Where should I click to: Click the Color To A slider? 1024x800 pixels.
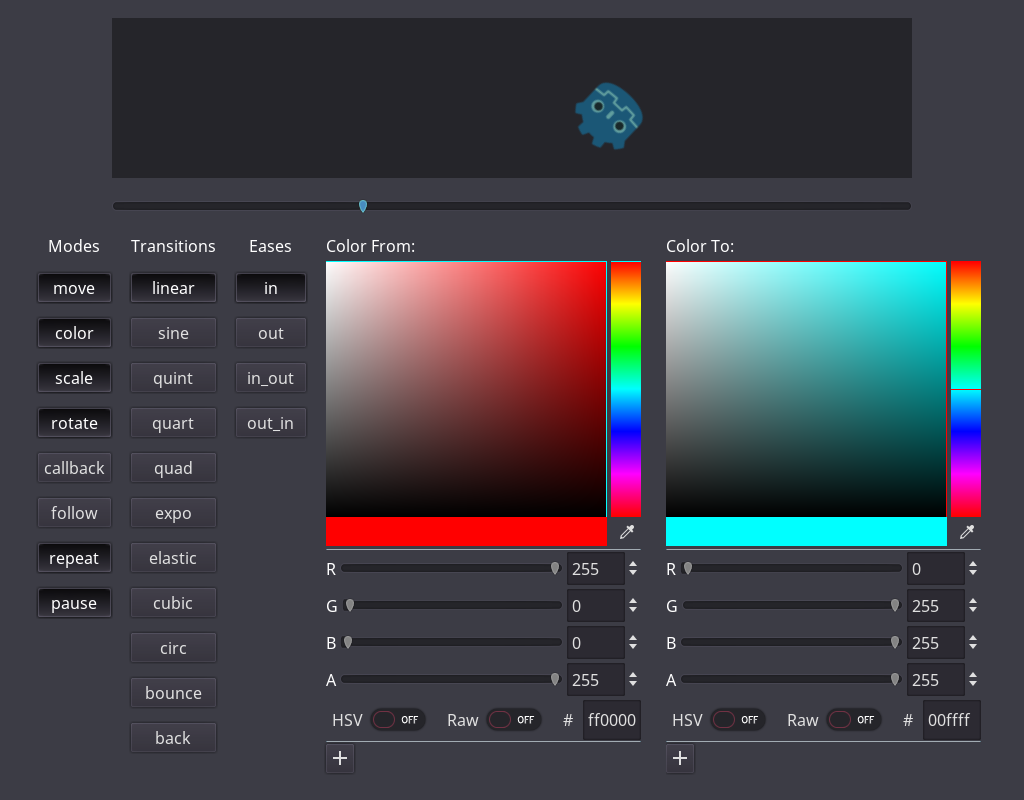click(792, 679)
